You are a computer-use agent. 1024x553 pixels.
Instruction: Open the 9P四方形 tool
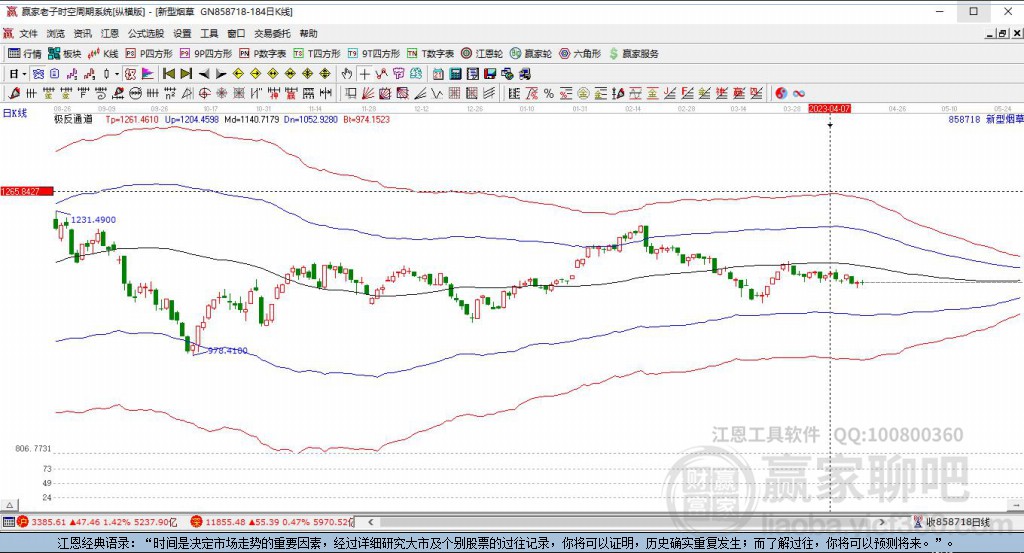[x=206, y=54]
